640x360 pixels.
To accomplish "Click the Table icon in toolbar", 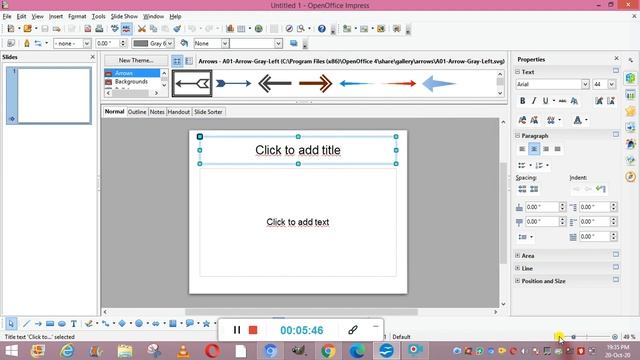I will click(x=241, y=29).
